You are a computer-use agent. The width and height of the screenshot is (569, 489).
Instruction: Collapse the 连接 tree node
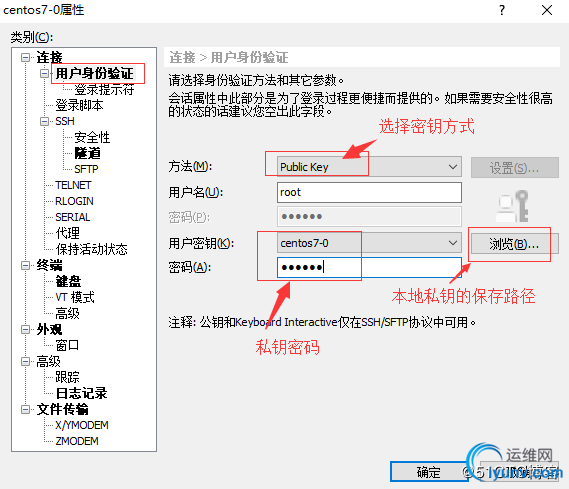coord(25,58)
